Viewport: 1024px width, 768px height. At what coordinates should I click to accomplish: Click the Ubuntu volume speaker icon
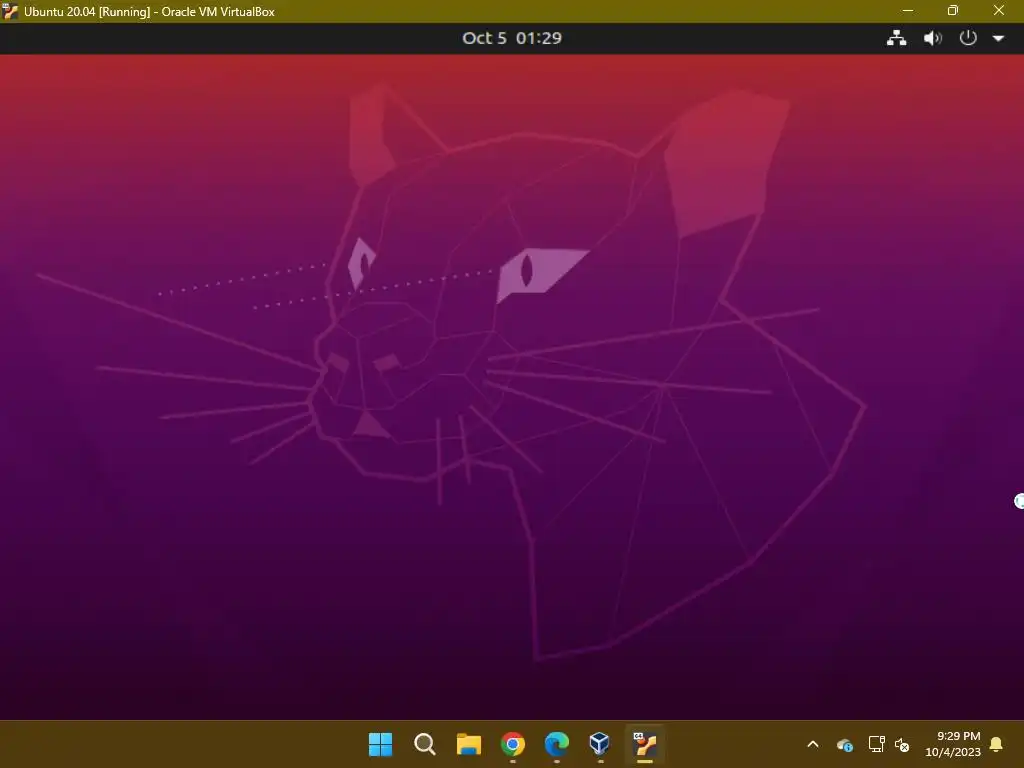(933, 38)
